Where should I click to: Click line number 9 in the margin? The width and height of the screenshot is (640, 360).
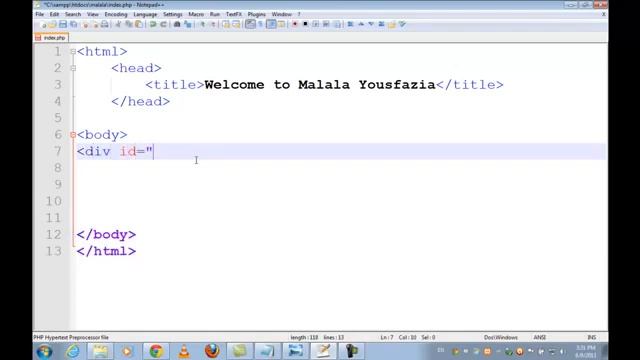click(x=58, y=184)
